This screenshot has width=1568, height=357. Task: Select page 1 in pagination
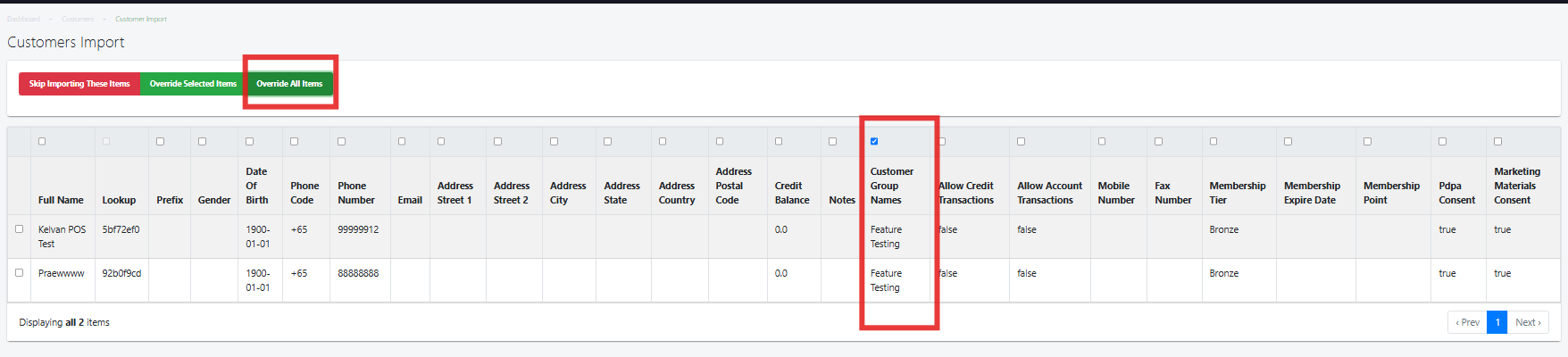coord(1497,322)
